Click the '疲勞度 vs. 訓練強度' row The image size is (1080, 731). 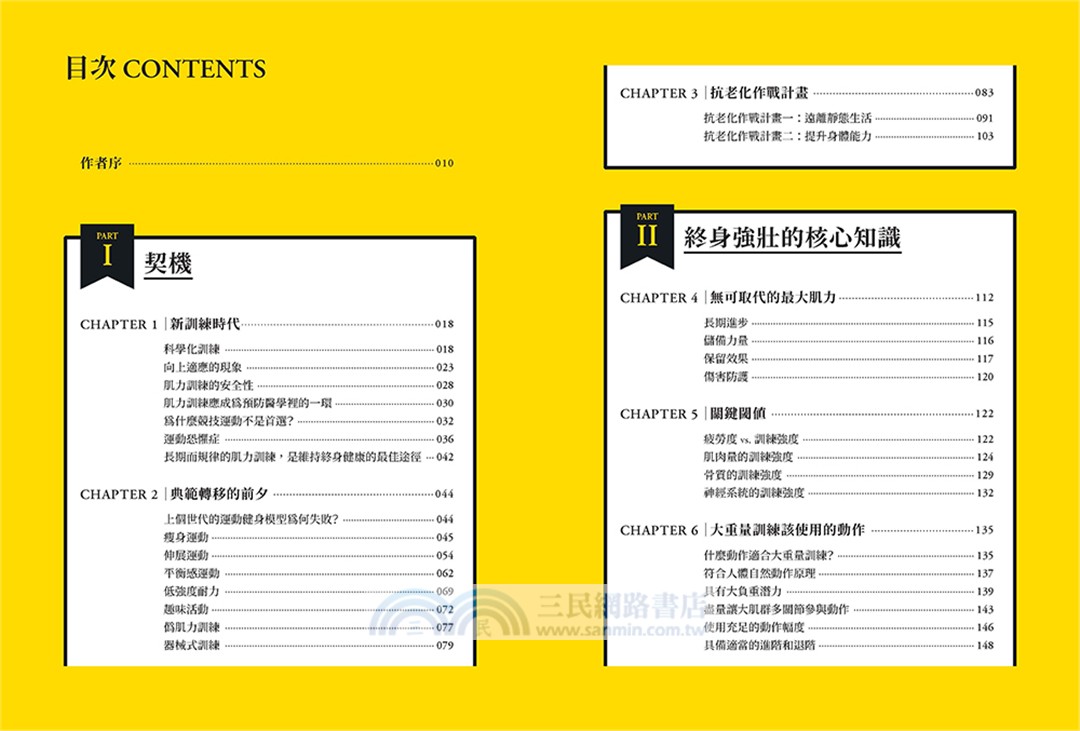click(849, 439)
